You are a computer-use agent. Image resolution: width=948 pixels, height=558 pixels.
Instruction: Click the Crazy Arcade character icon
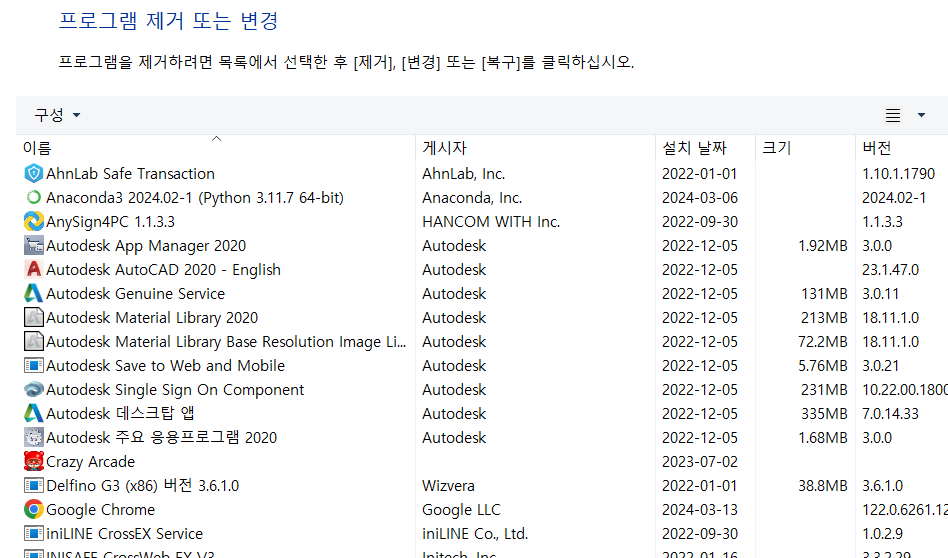coord(33,461)
